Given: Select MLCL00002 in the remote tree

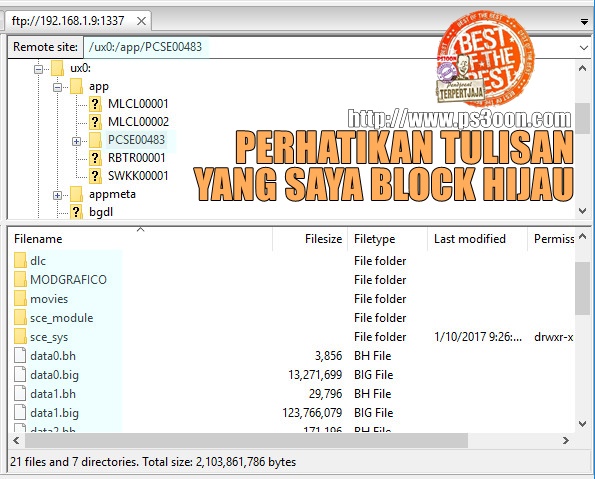Looking at the screenshot, I should point(139,122).
